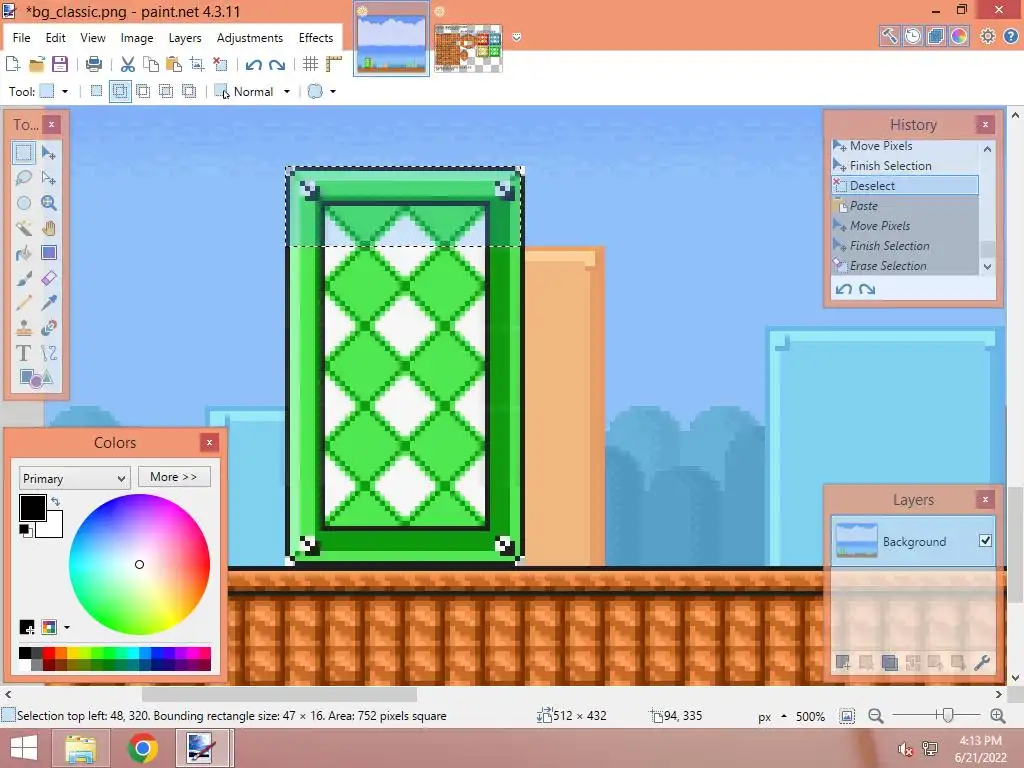Toggle the Layers window button
This screenshot has width=1024, height=768.
pos(935,36)
